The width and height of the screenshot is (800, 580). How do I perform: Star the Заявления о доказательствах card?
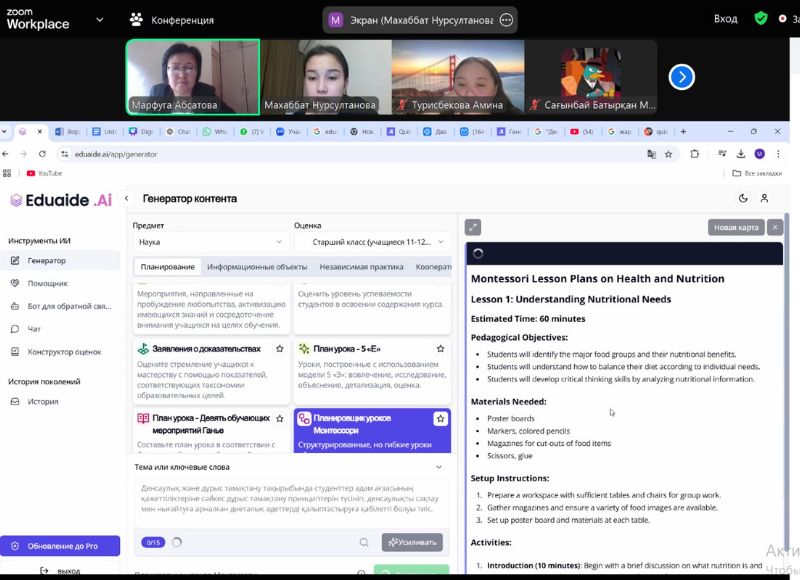coord(280,349)
